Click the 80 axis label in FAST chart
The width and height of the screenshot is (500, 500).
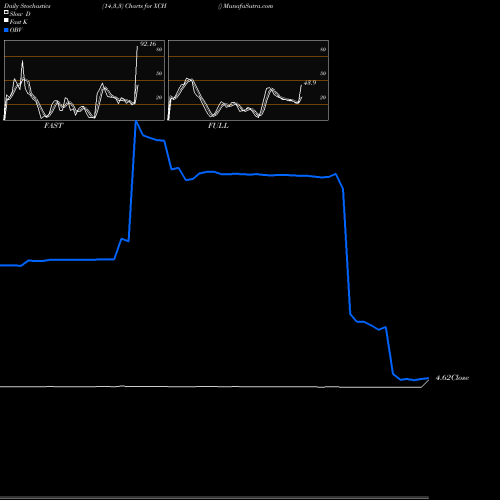point(159,49)
